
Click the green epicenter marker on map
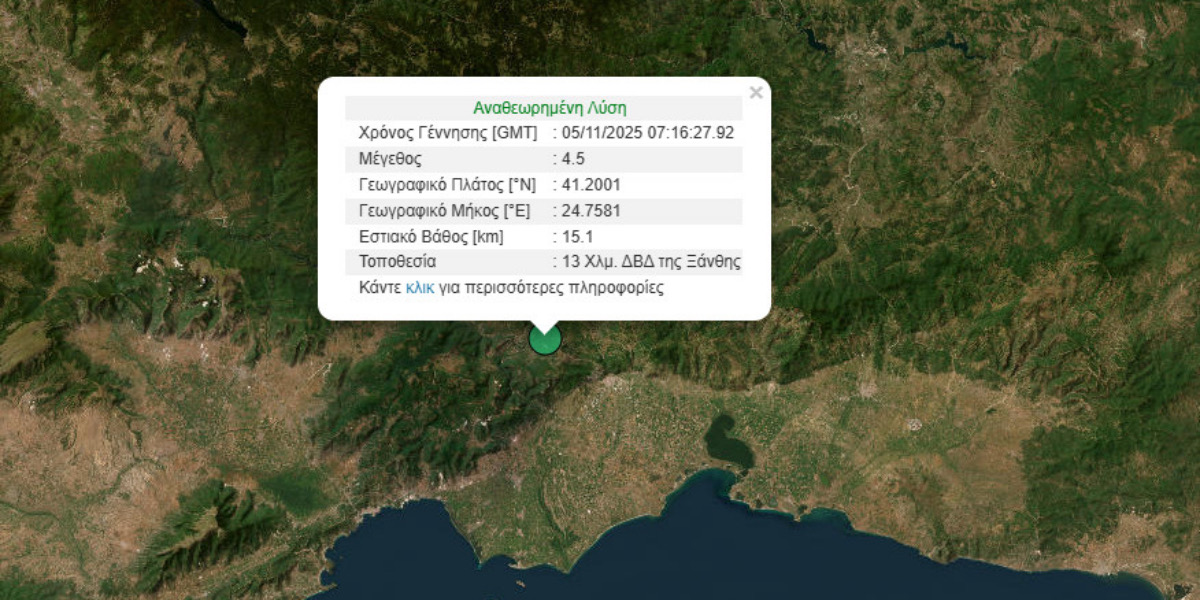pyautogui.click(x=545, y=340)
